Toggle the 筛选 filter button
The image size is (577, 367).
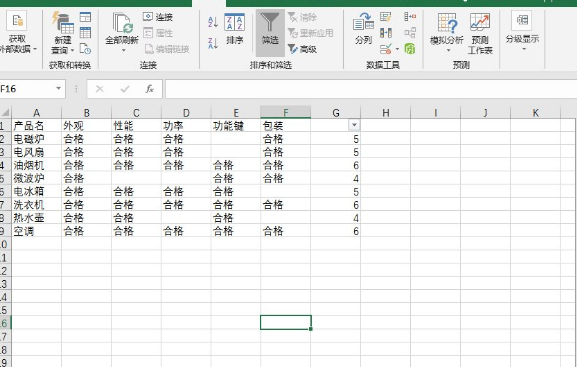coord(270,32)
